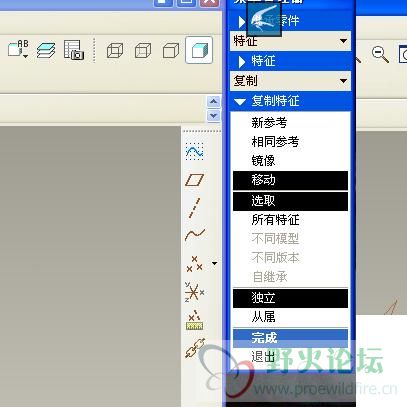
Task: Open the sketch tool icon with dotted curve
Action: [x=194, y=151]
